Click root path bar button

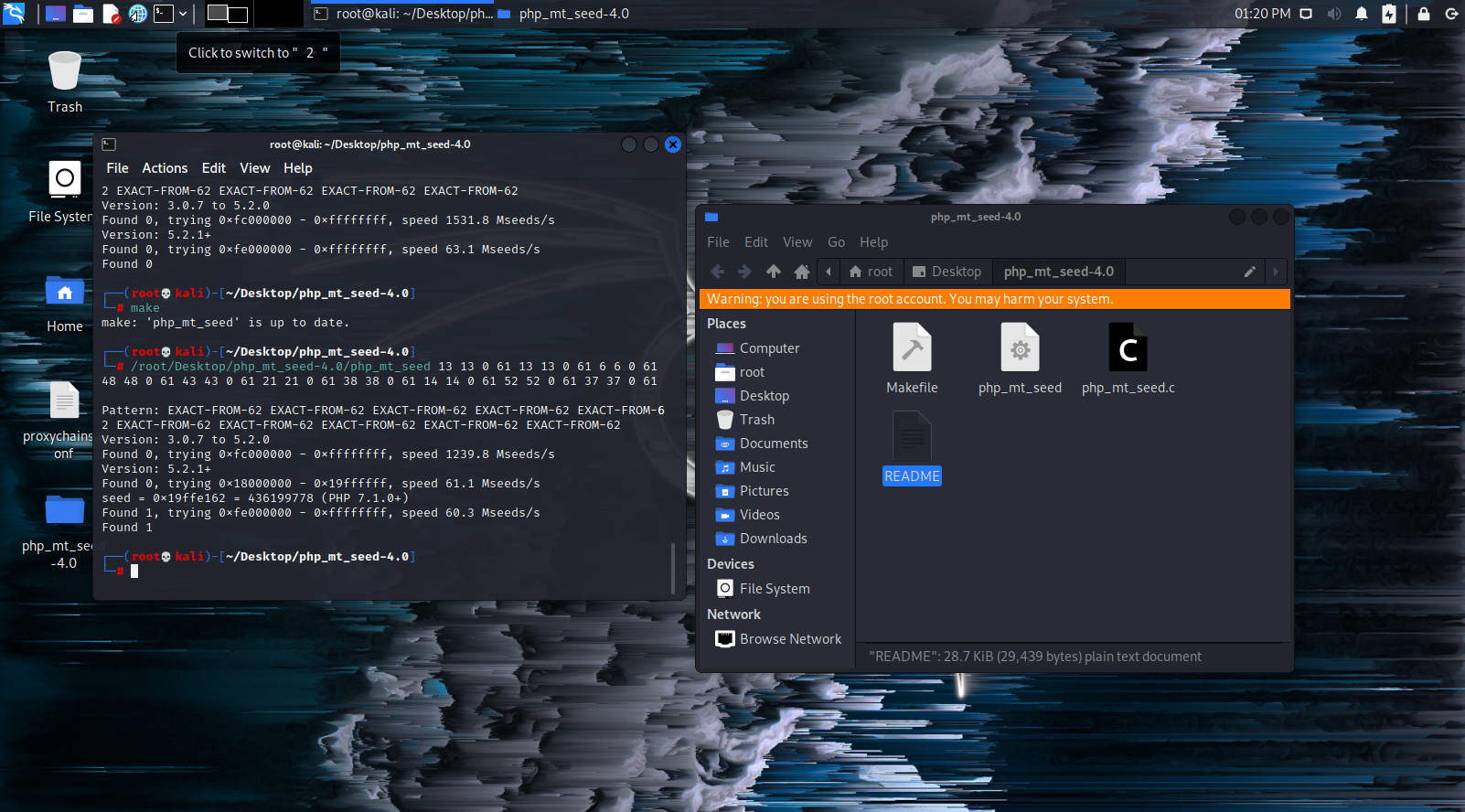point(871,272)
